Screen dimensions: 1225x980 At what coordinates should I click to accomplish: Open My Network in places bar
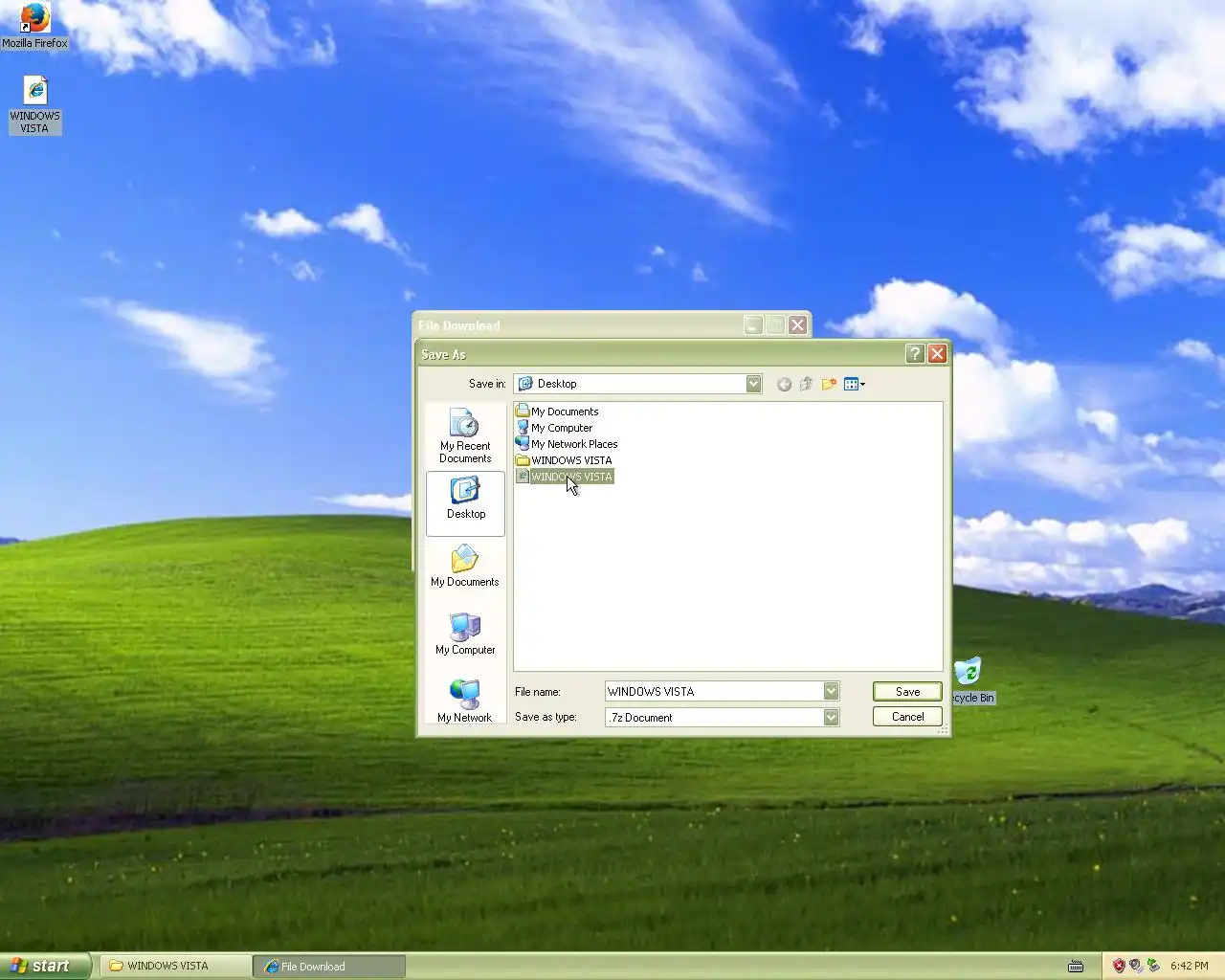click(x=465, y=701)
